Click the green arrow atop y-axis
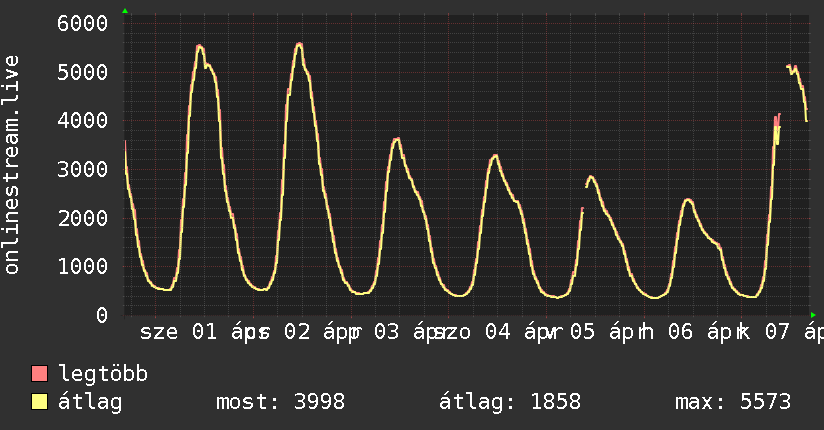Viewport: 824px width, 430px height. click(x=125, y=11)
